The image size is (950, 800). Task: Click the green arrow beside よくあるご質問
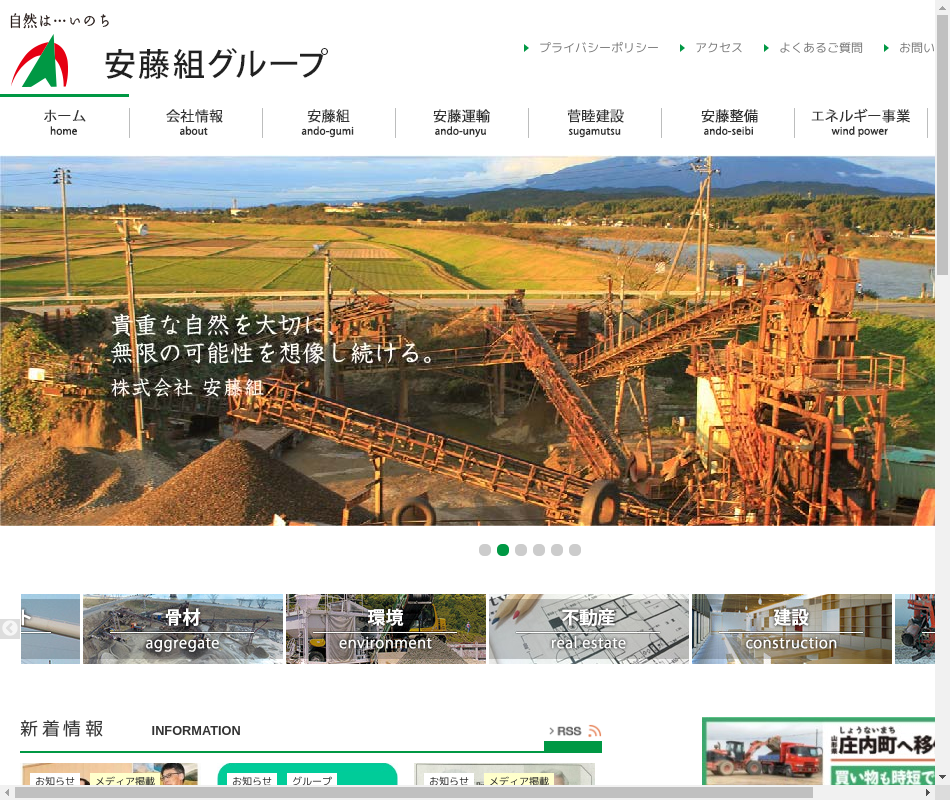766,48
